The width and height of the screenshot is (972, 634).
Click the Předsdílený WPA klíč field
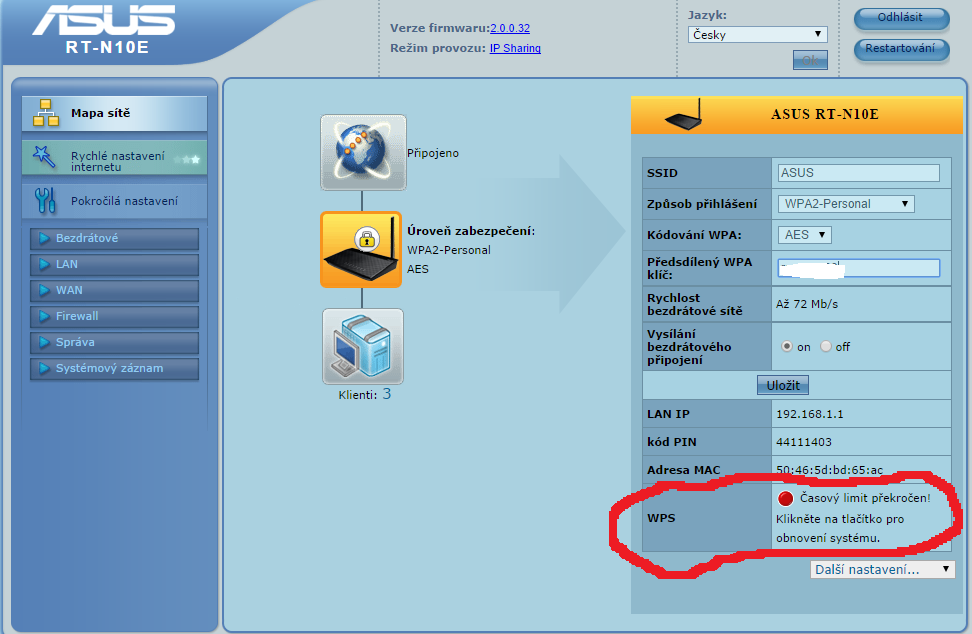[x=859, y=268]
